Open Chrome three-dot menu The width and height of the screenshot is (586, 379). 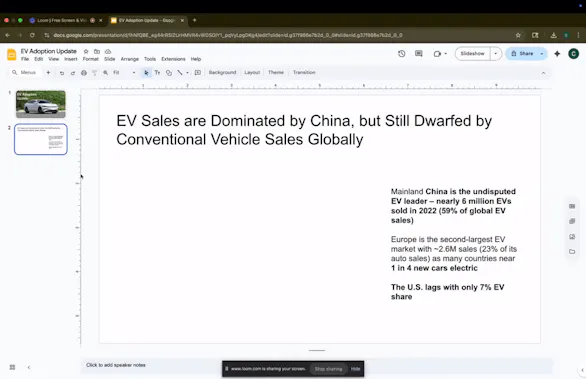pyautogui.click(x=579, y=35)
